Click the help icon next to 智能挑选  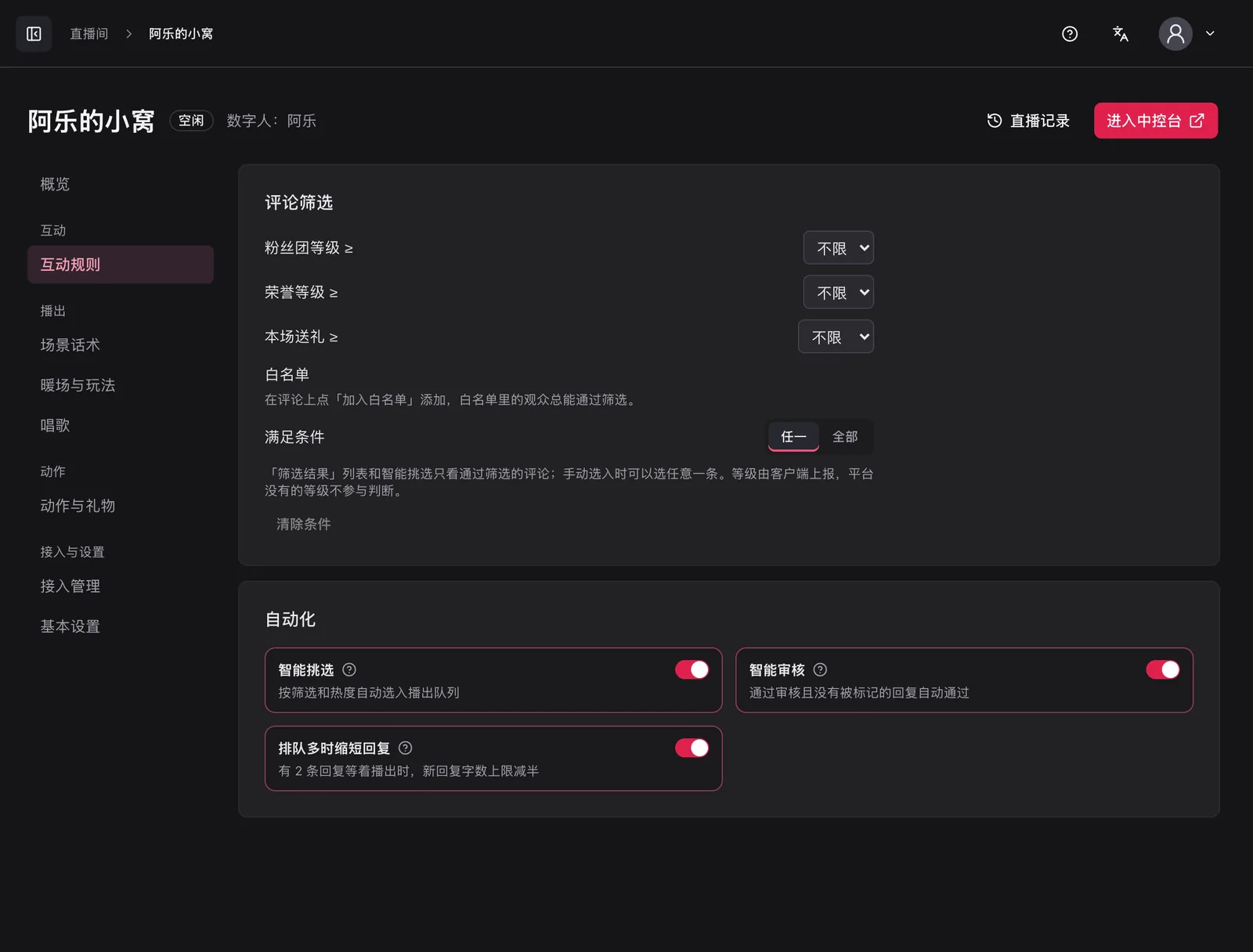click(x=349, y=669)
